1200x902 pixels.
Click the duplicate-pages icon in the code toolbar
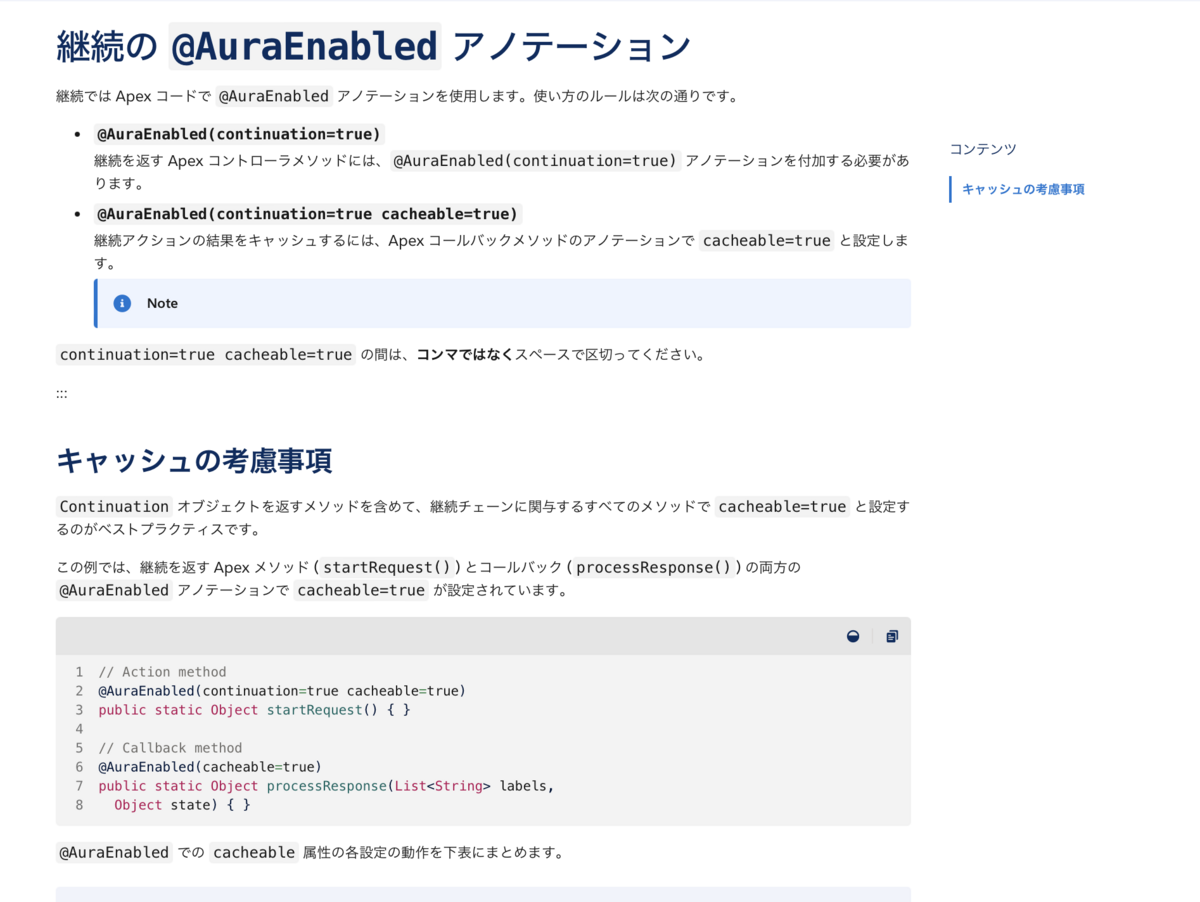tap(891, 636)
